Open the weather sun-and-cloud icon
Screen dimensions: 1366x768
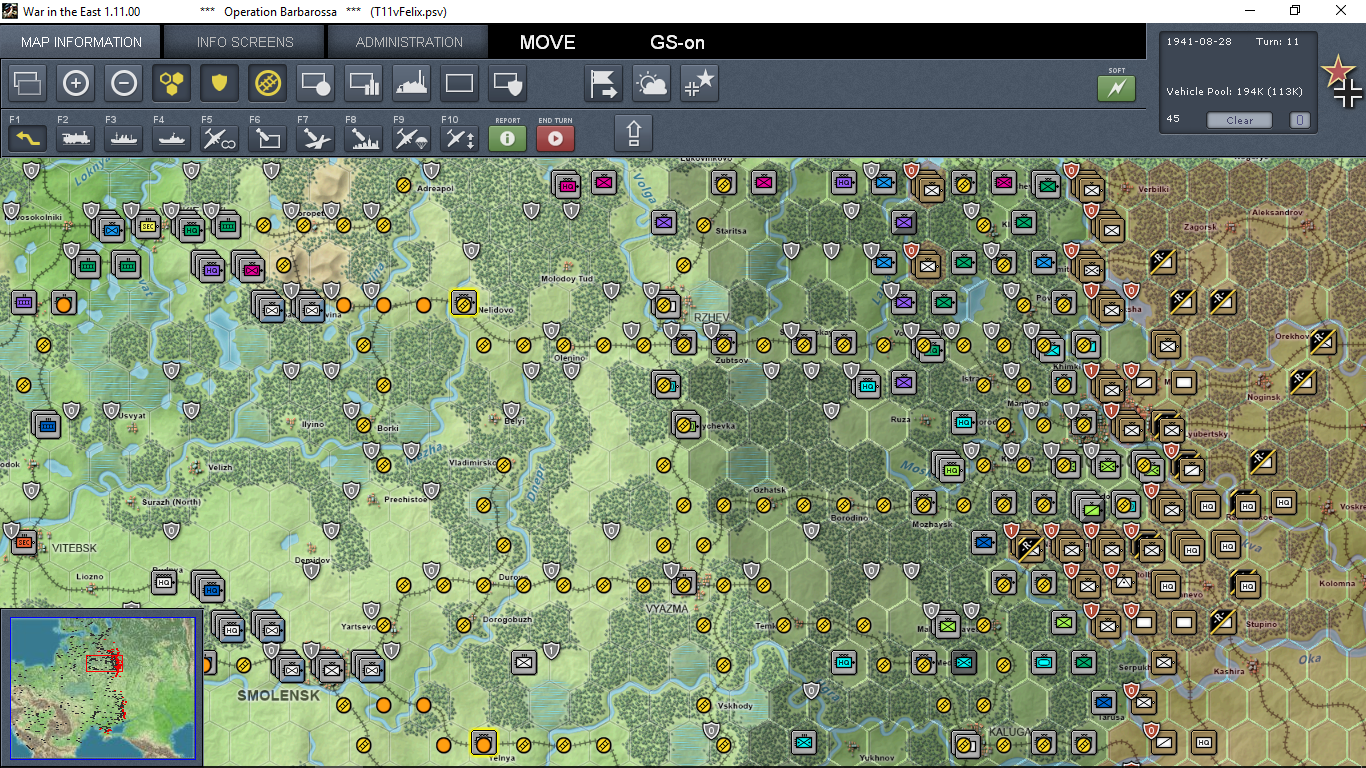652,84
